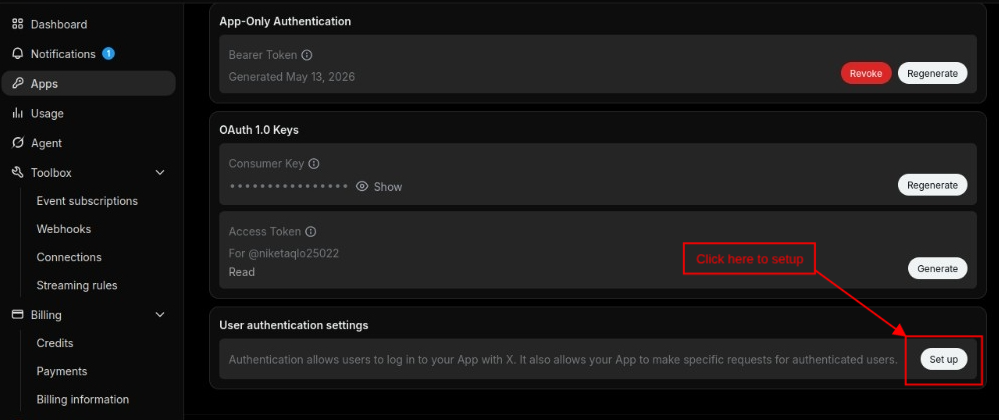The height and width of the screenshot is (420, 999).
Task: Generate the Access Token
Action: coord(937,268)
